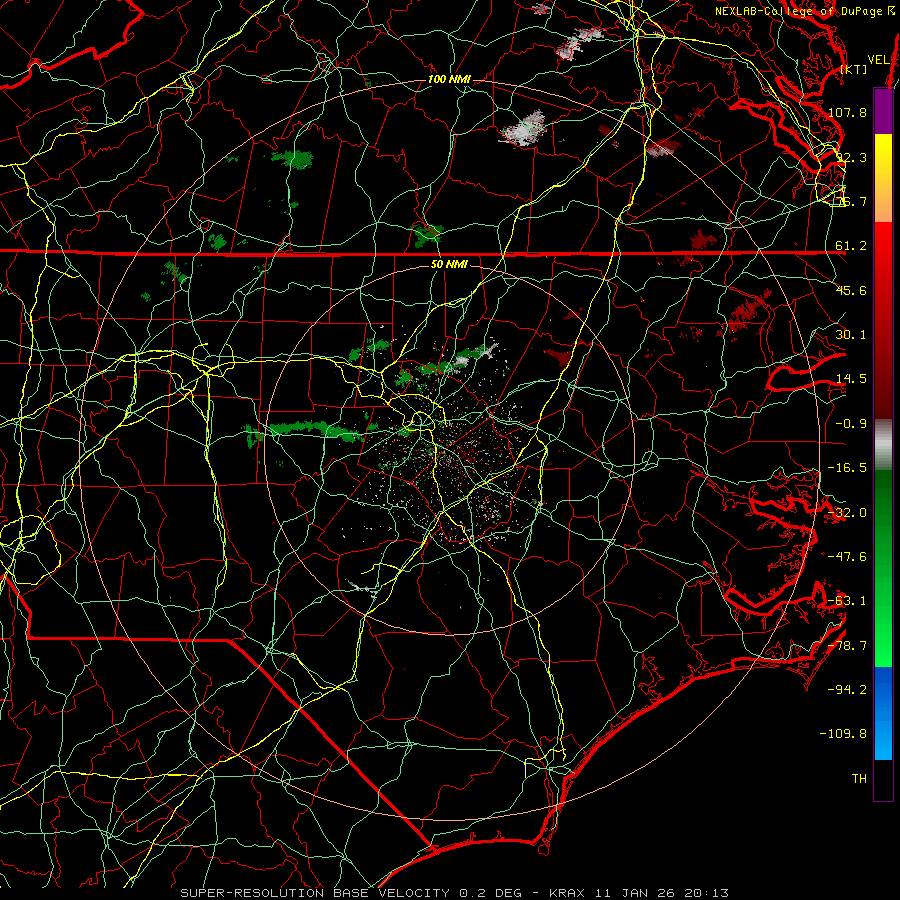
Task: Click the 100 NMI range ring label
Action: (449, 79)
